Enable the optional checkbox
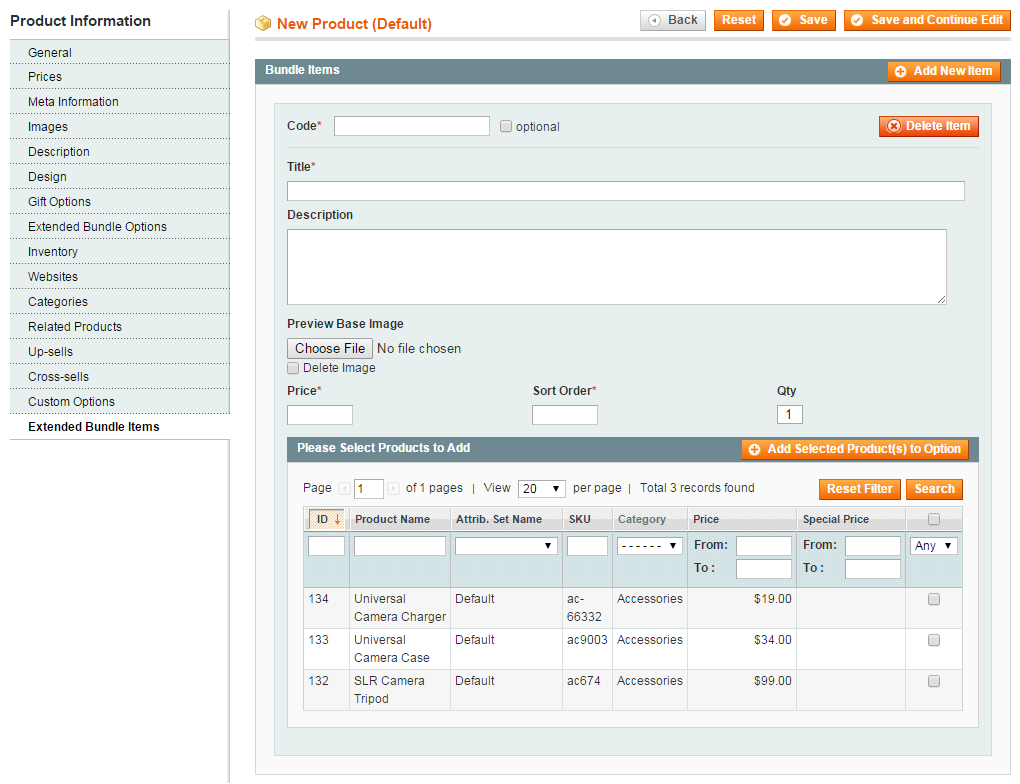 click(506, 127)
